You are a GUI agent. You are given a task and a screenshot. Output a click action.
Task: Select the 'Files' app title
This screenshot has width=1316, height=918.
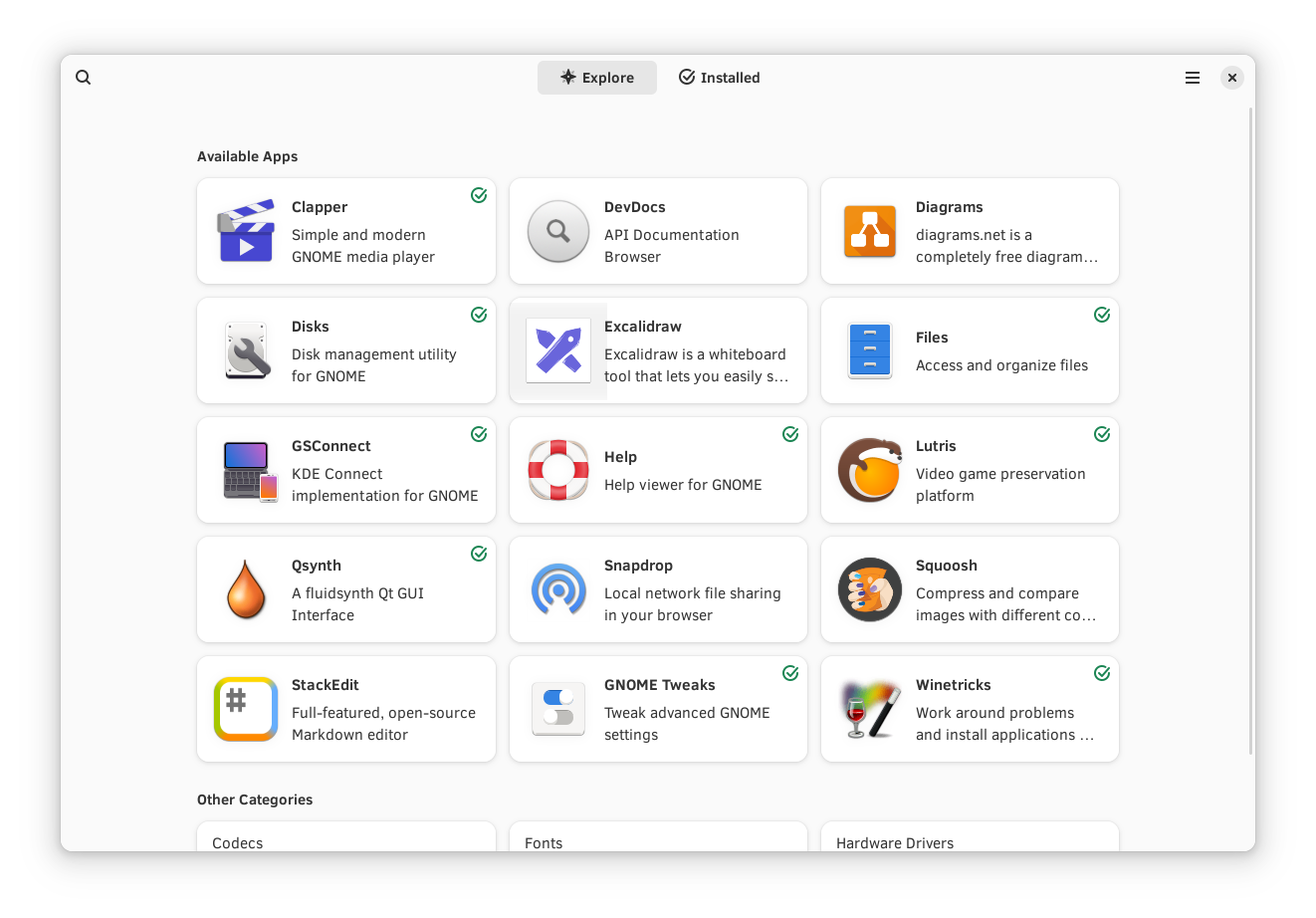click(932, 338)
